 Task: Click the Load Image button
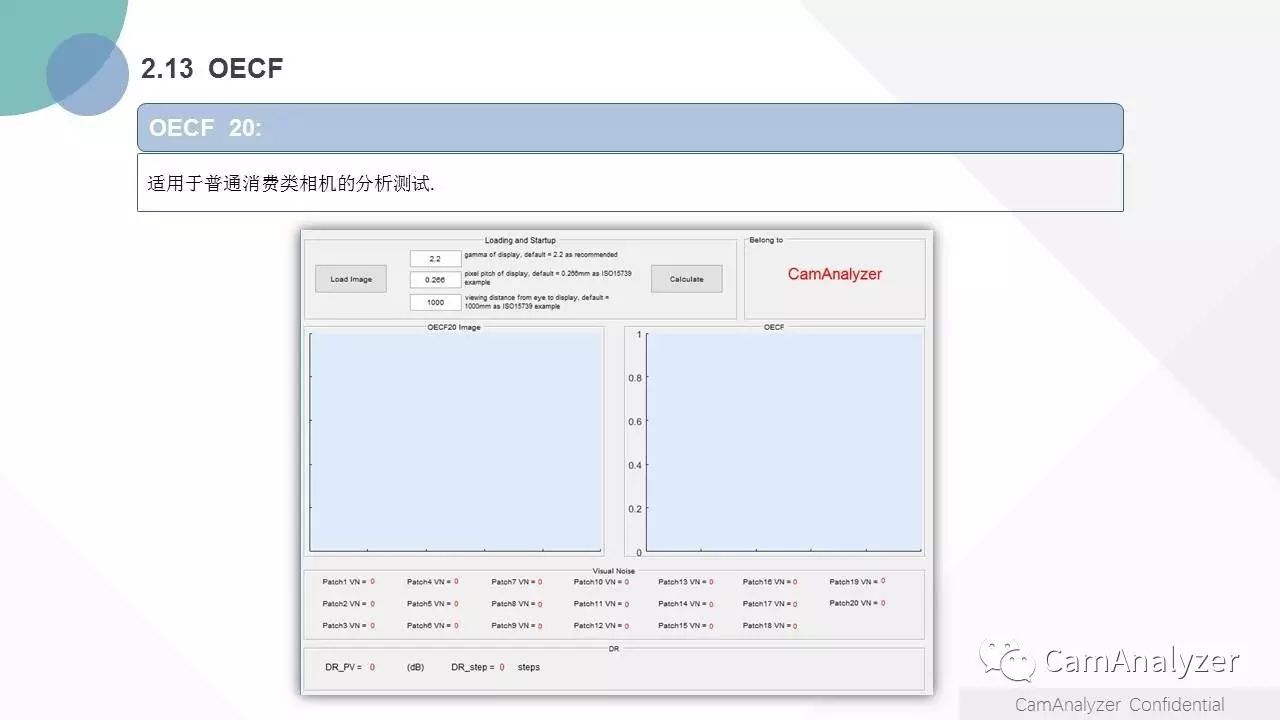click(351, 279)
